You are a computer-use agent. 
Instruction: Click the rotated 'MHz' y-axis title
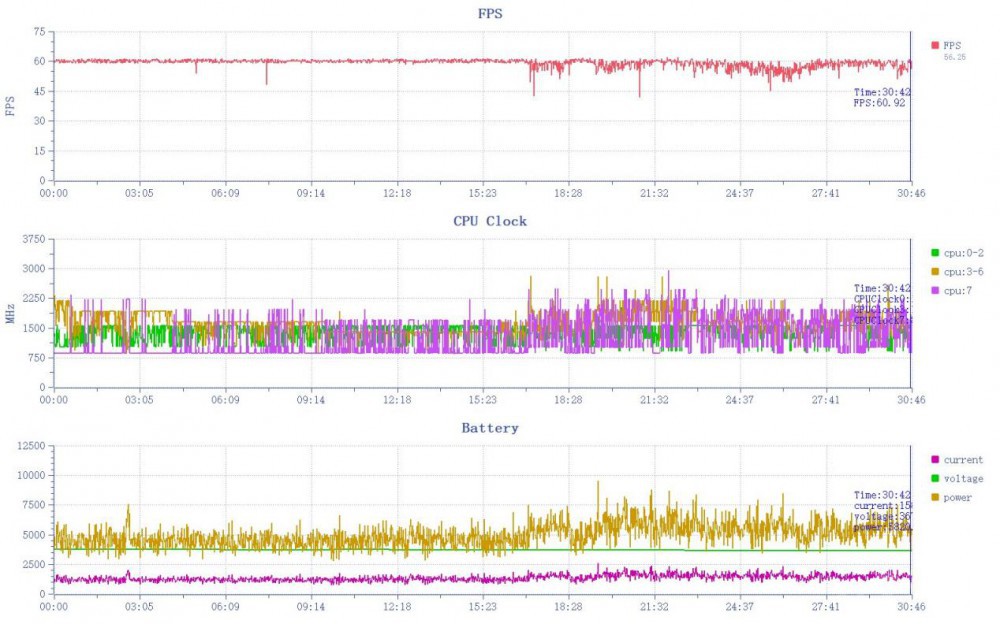click(x=10, y=313)
